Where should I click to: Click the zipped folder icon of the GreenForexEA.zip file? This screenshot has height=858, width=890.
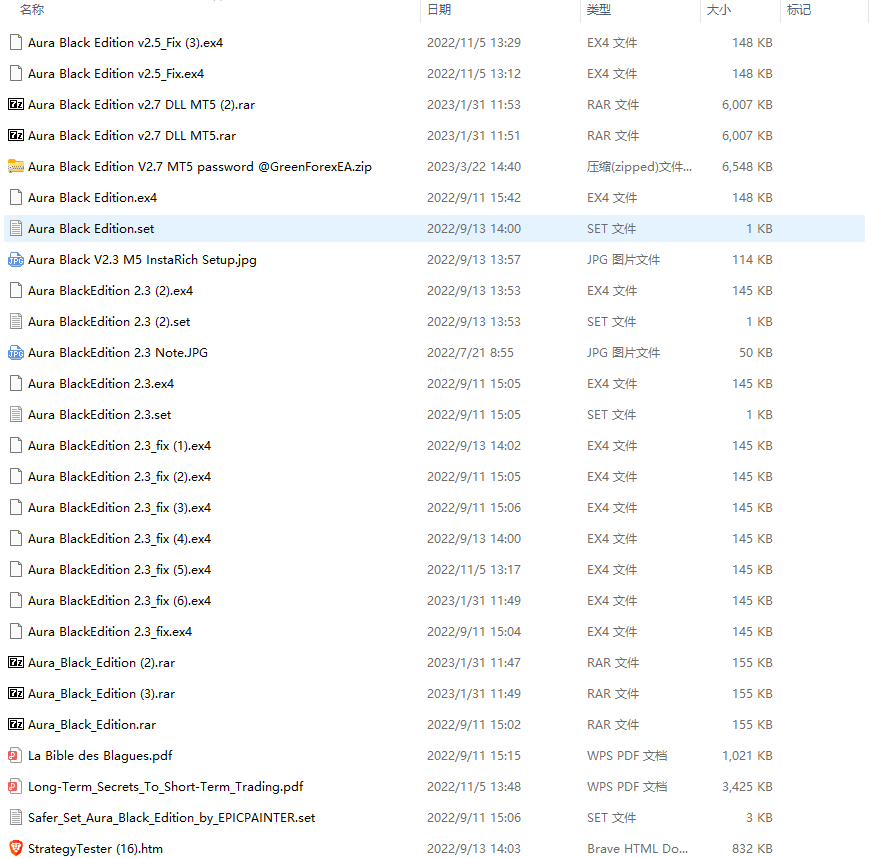pos(16,167)
